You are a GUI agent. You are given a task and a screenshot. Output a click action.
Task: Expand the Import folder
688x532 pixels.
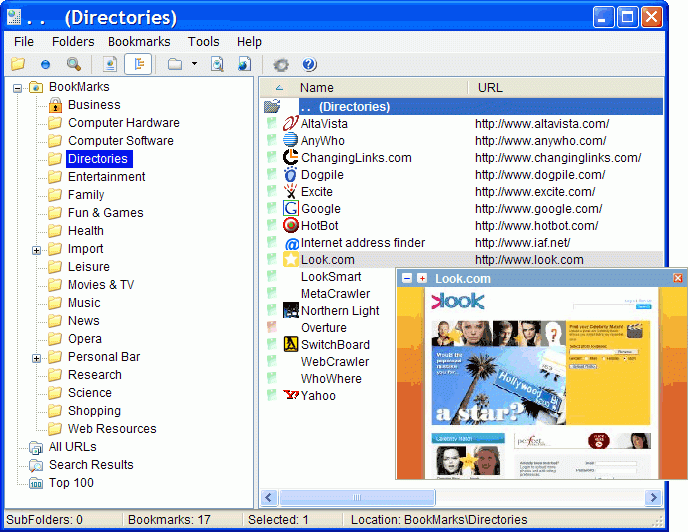36,250
